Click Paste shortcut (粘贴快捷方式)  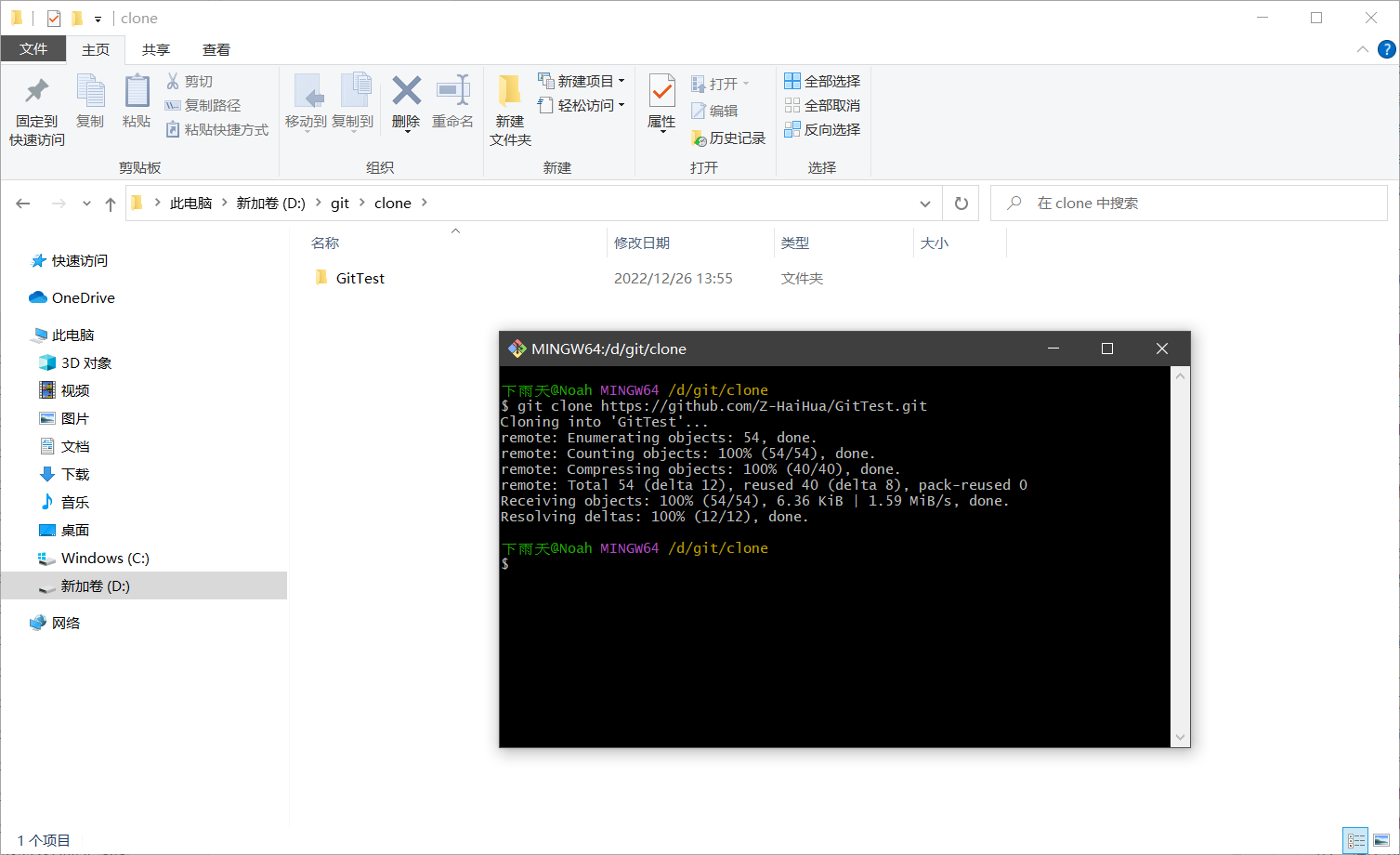click(x=217, y=130)
